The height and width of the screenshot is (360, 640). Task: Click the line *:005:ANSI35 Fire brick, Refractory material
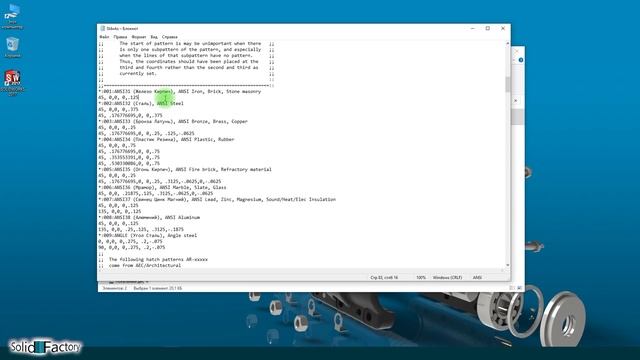click(185, 169)
